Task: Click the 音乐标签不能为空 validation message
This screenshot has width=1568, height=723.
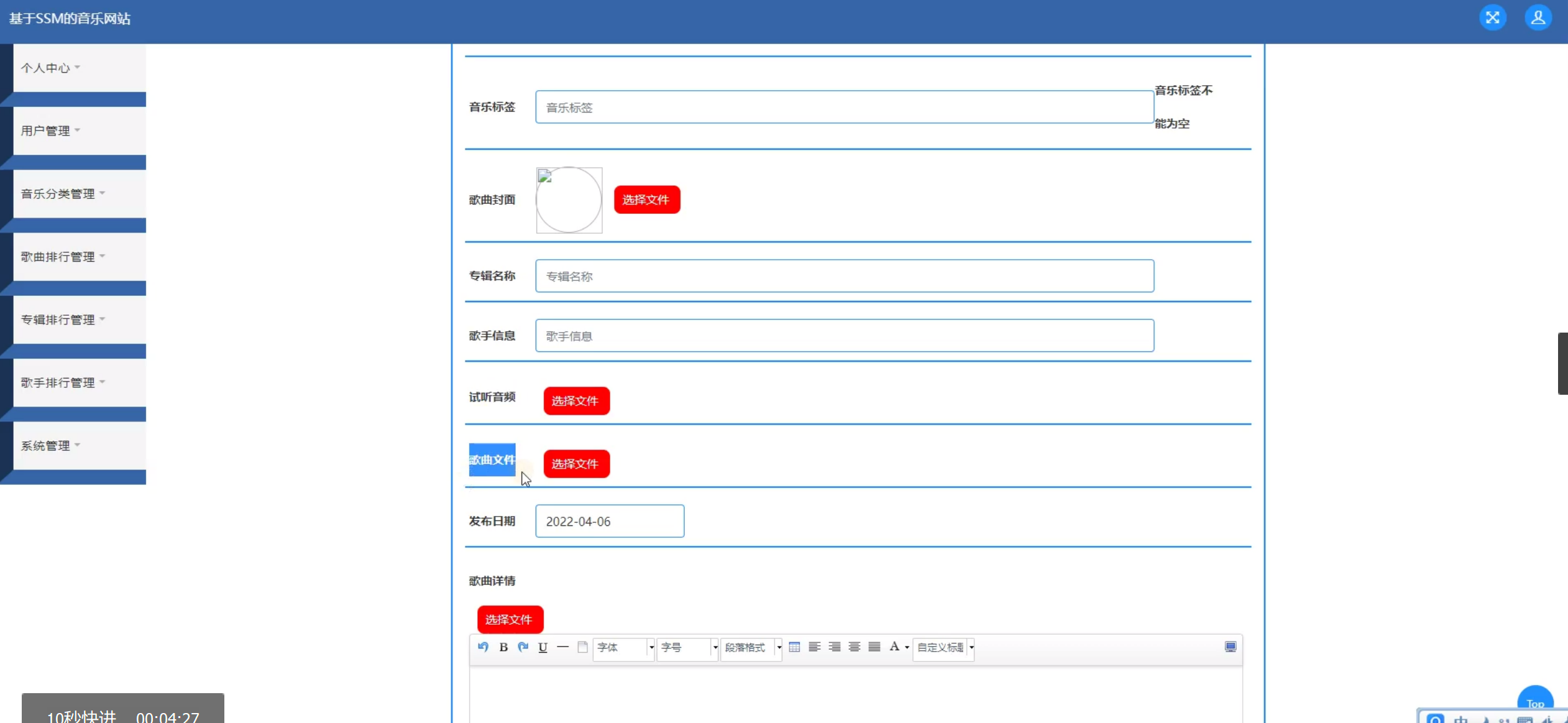Action: pos(1183,107)
